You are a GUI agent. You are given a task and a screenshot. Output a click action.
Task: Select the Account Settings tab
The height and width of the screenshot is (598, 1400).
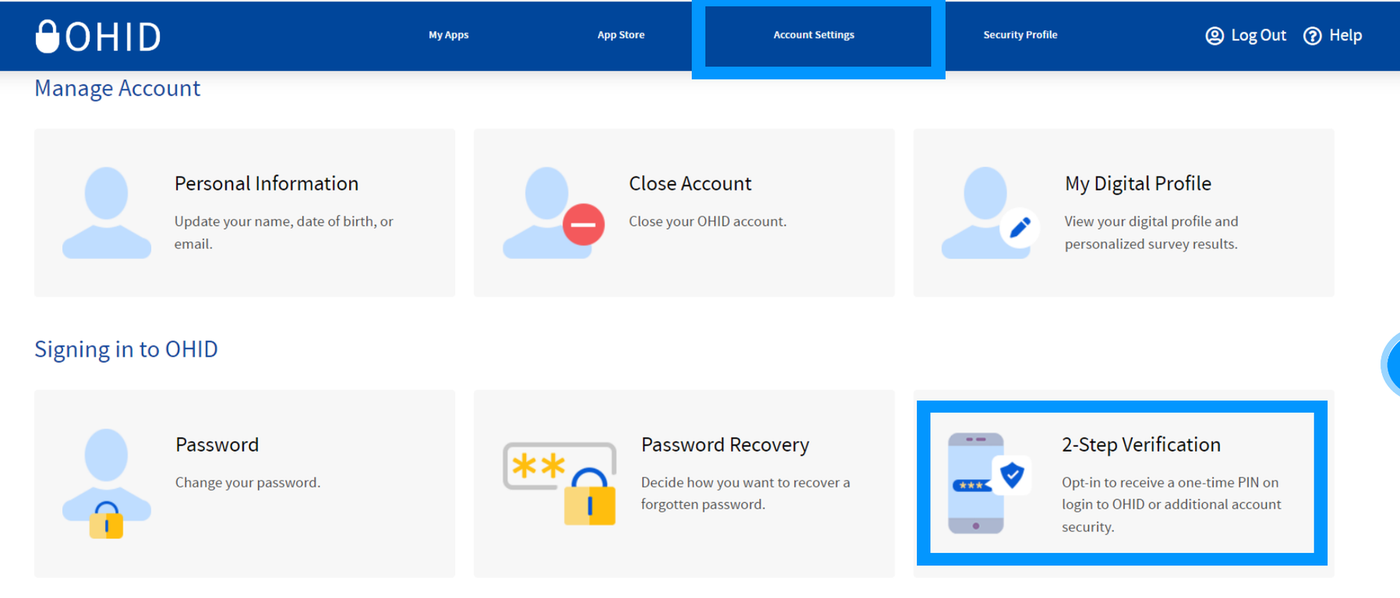(x=814, y=35)
